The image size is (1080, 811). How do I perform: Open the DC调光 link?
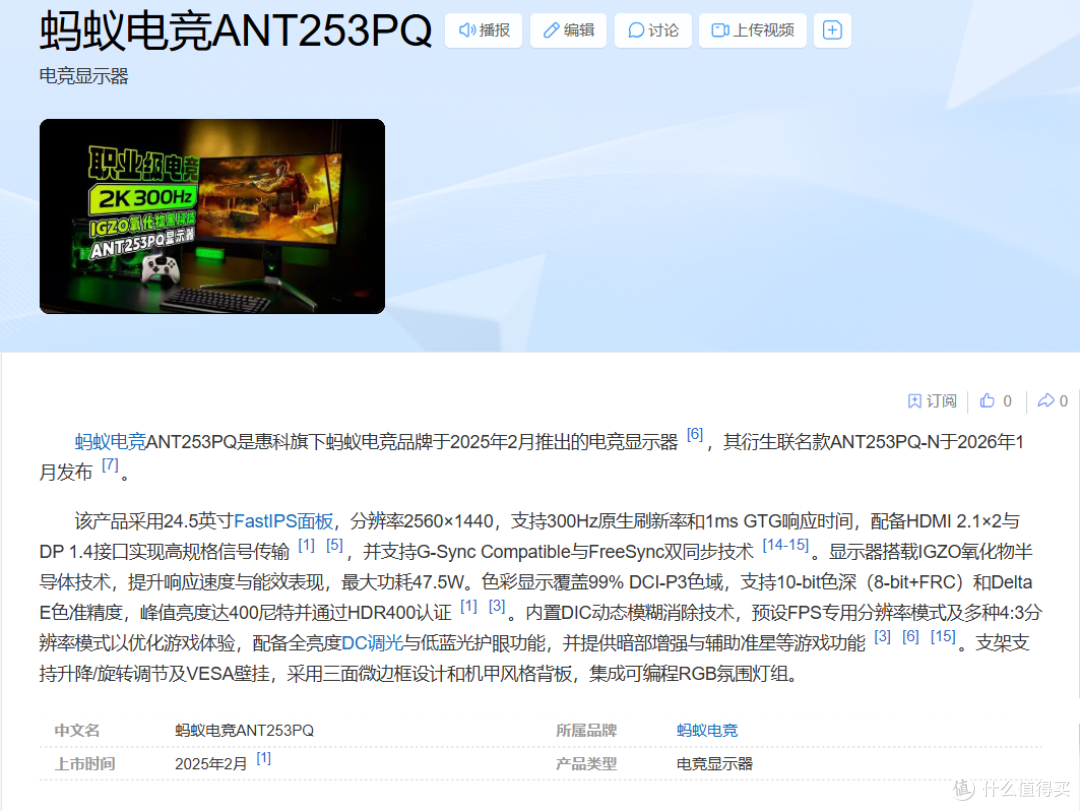(372, 643)
